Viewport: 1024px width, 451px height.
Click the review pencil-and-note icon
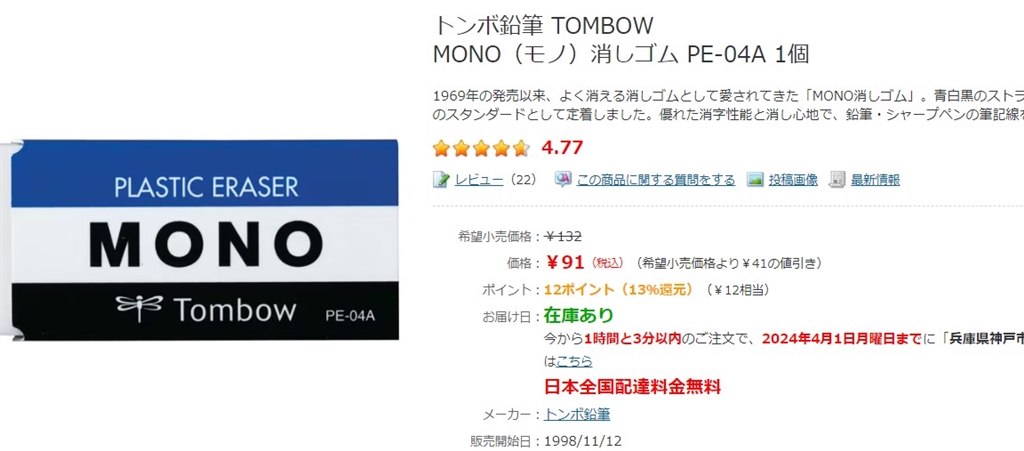coord(441,180)
